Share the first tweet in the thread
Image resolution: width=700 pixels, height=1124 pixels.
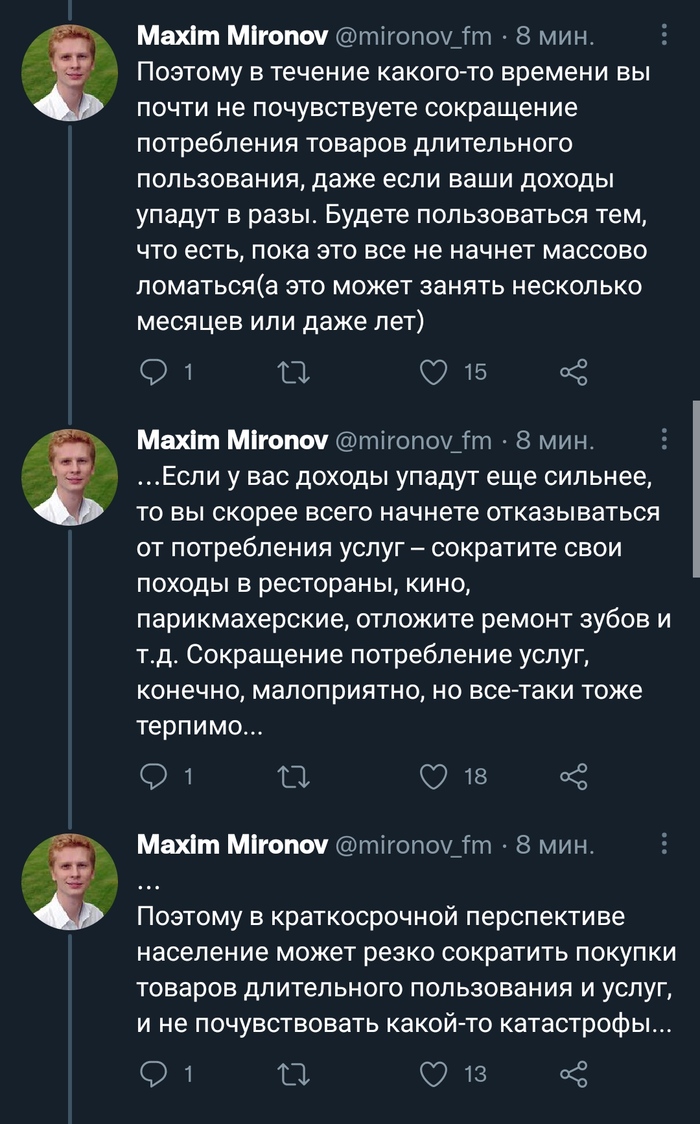tap(574, 372)
